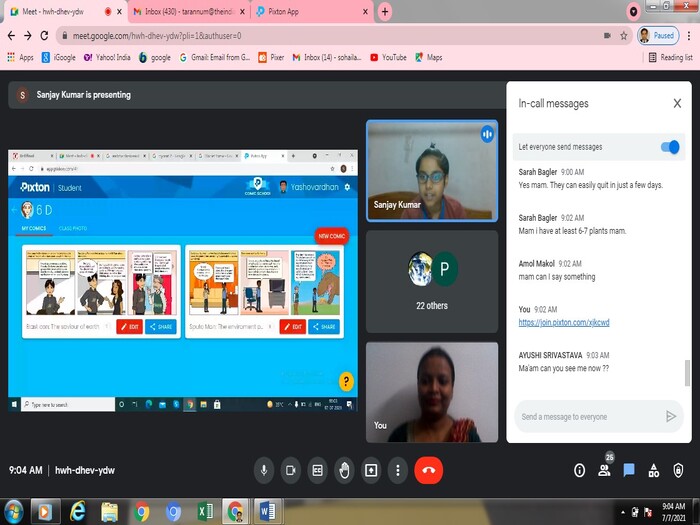This screenshot has width=700, height=525.
Task: Open Yahoo! India bookmark
Action: pos(107,57)
